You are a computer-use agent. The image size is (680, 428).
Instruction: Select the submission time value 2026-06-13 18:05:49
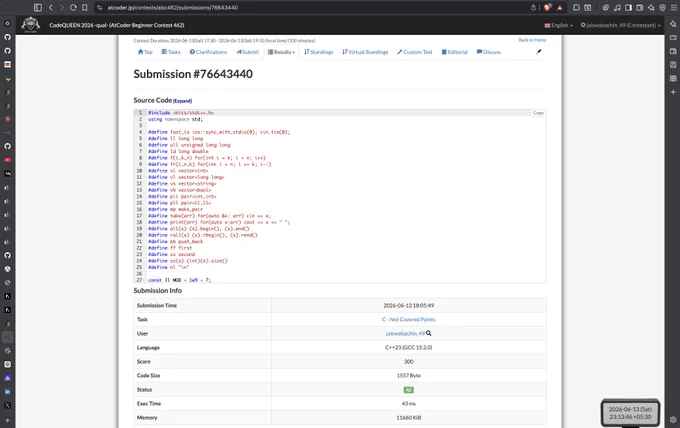coord(409,306)
